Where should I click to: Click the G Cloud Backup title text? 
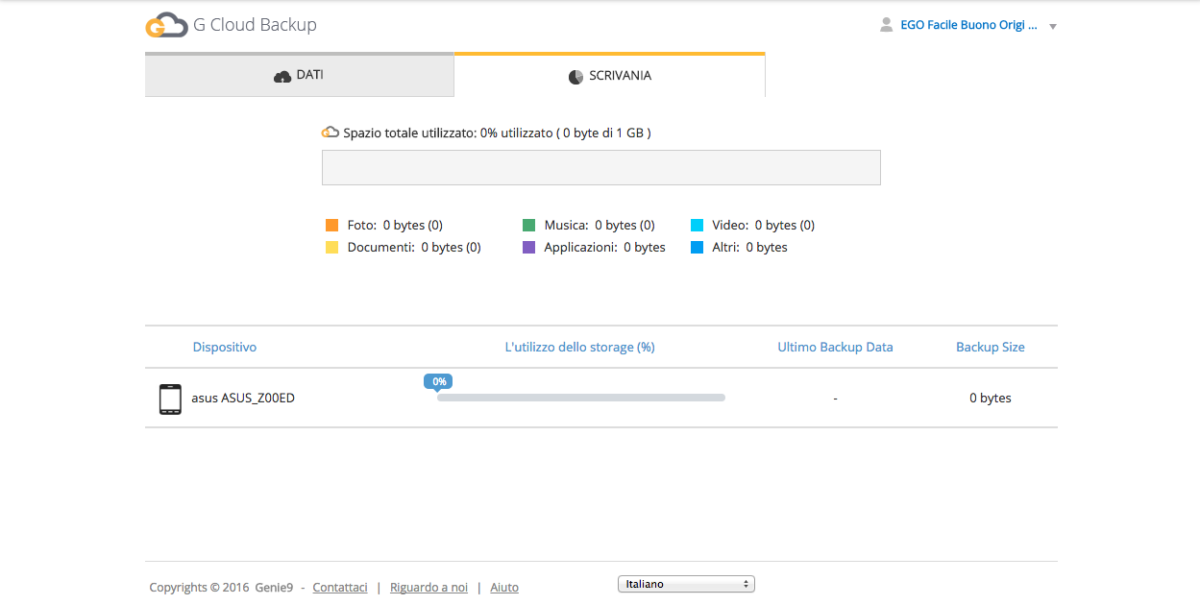coord(255,25)
